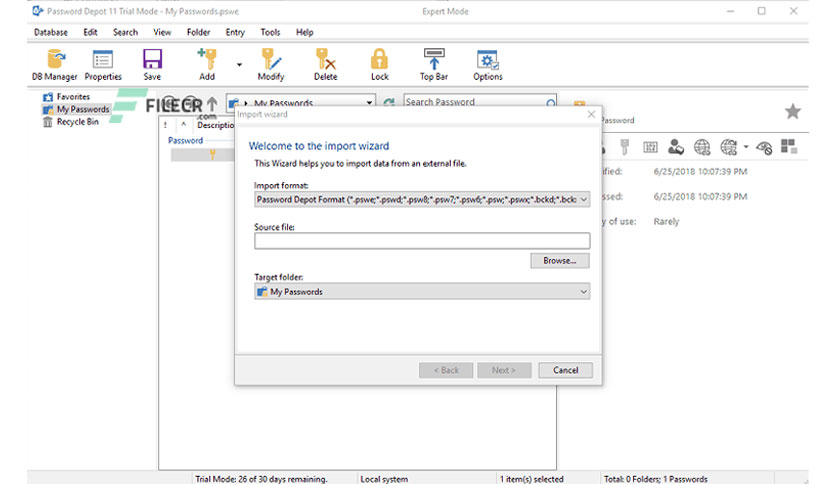The width and height of the screenshot is (836, 484).
Task: Add a new password entry
Action: click(x=207, y=64)
